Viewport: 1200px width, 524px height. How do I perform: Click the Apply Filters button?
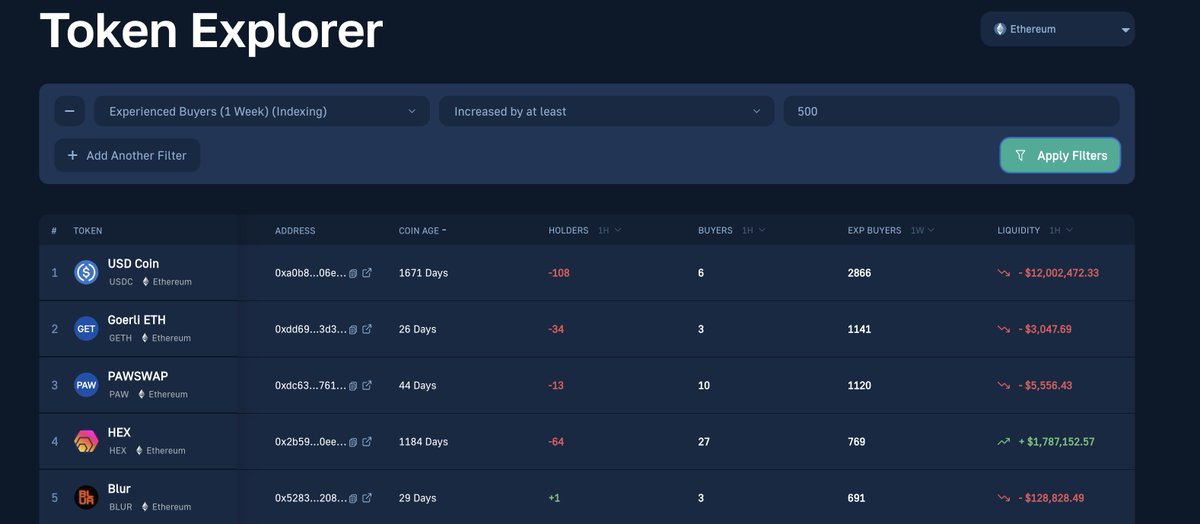[1060, 156]
